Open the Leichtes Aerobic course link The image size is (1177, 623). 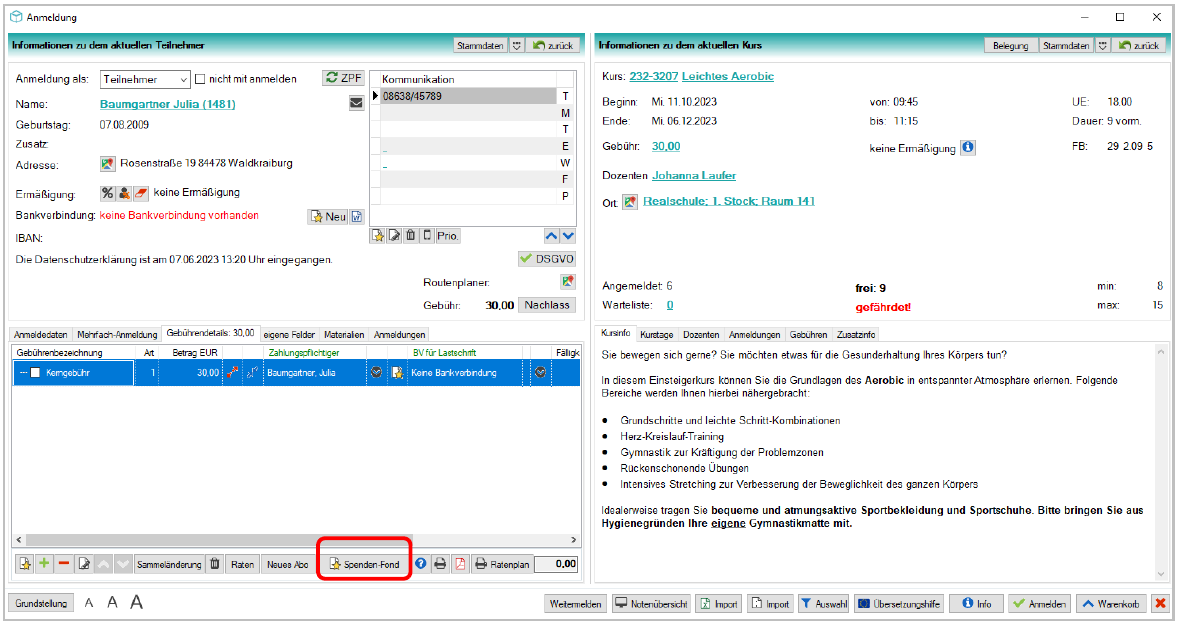tap(727, 77)
